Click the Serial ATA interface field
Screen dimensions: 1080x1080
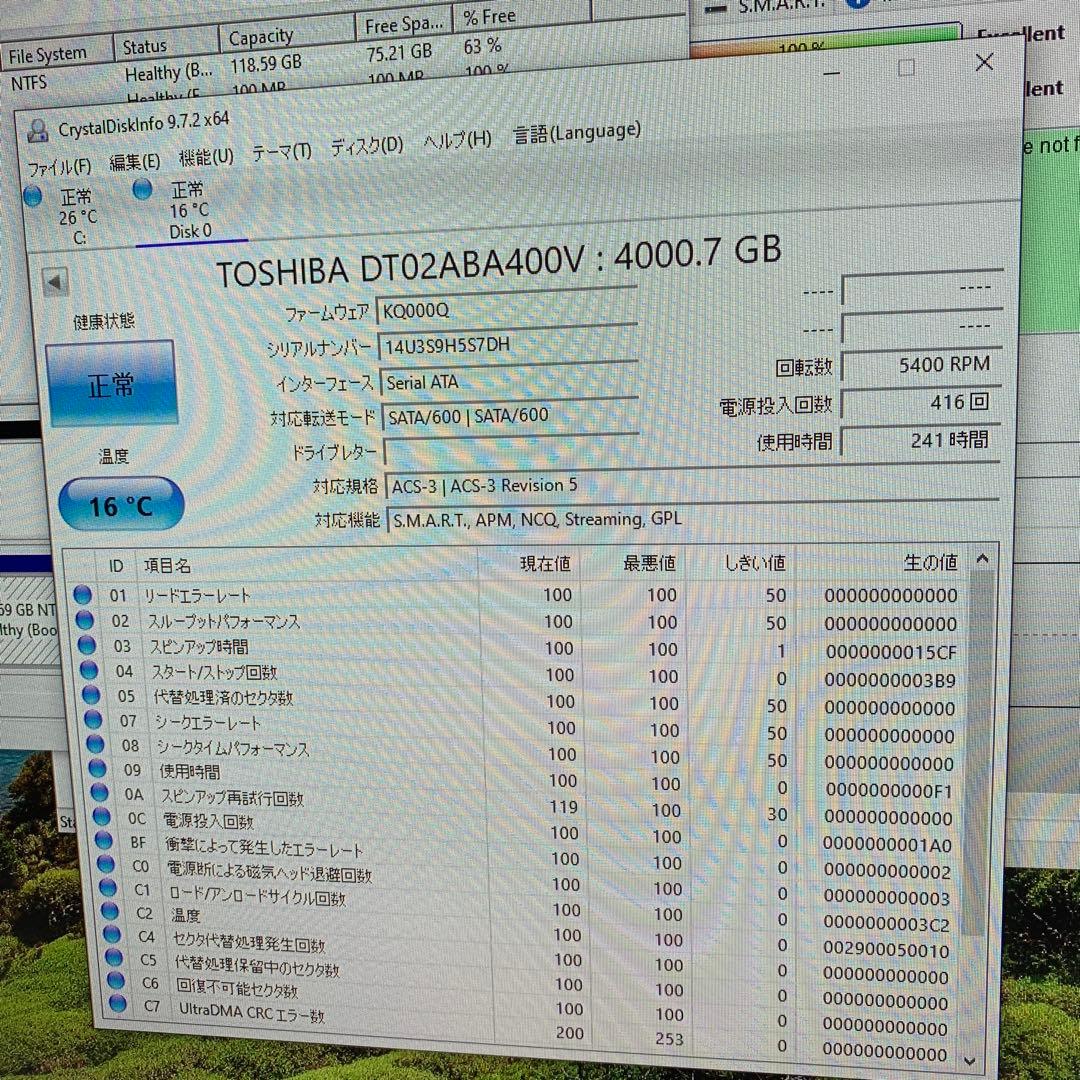pos(509,380)
